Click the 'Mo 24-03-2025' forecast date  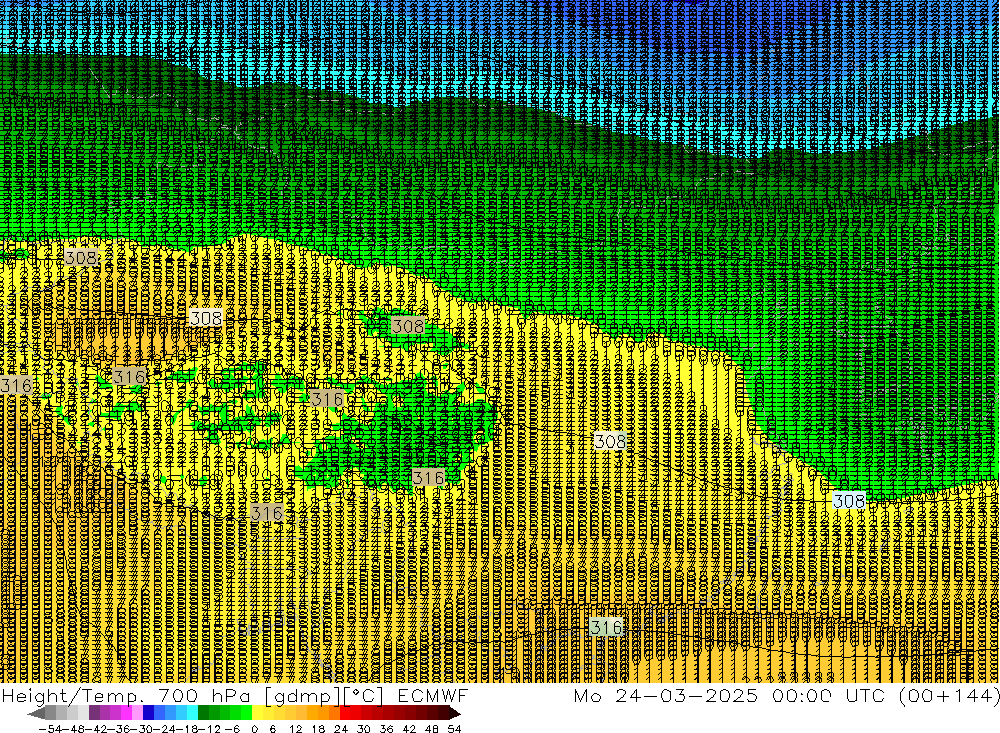click(x=666, y=695)
